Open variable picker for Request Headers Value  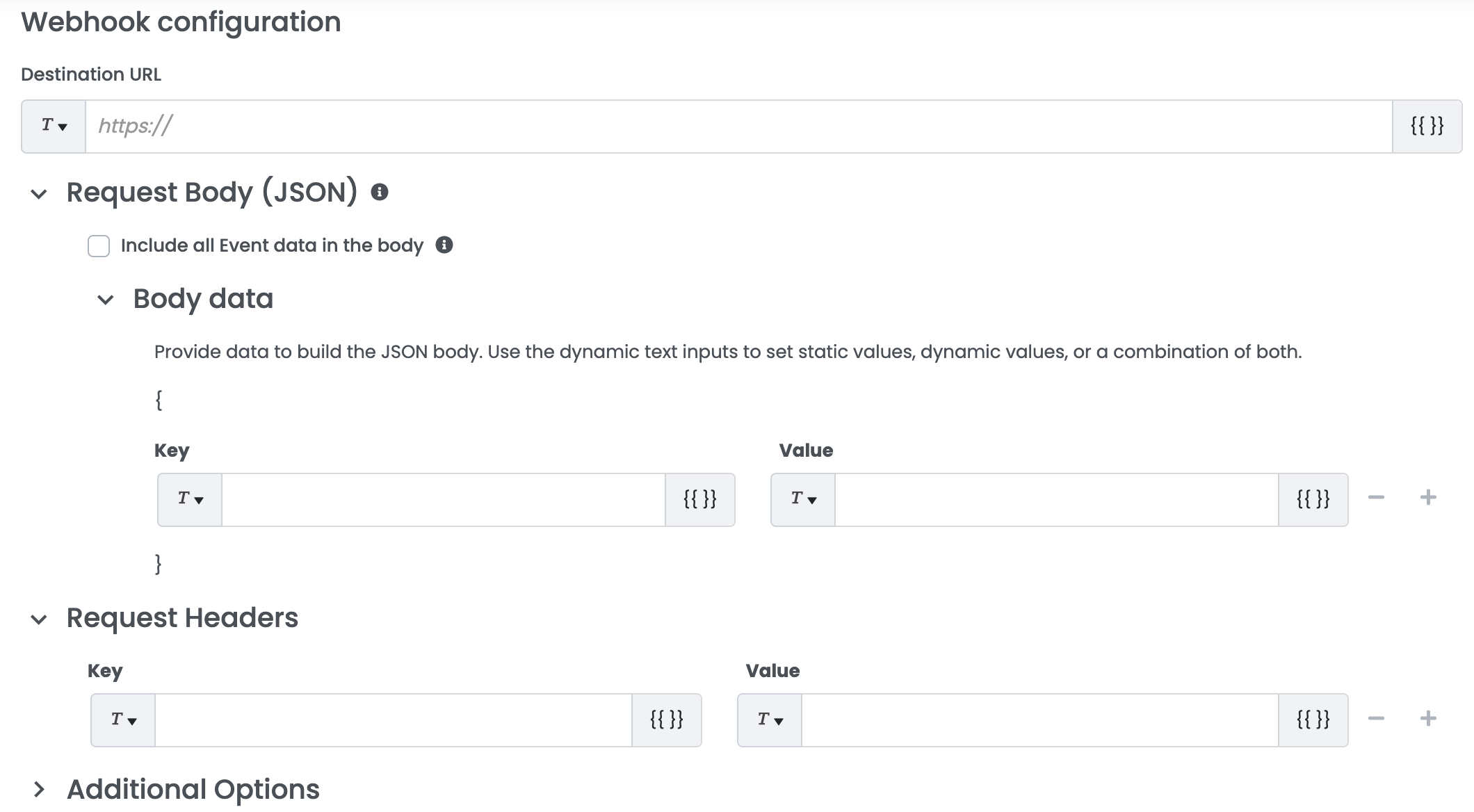1313,720
